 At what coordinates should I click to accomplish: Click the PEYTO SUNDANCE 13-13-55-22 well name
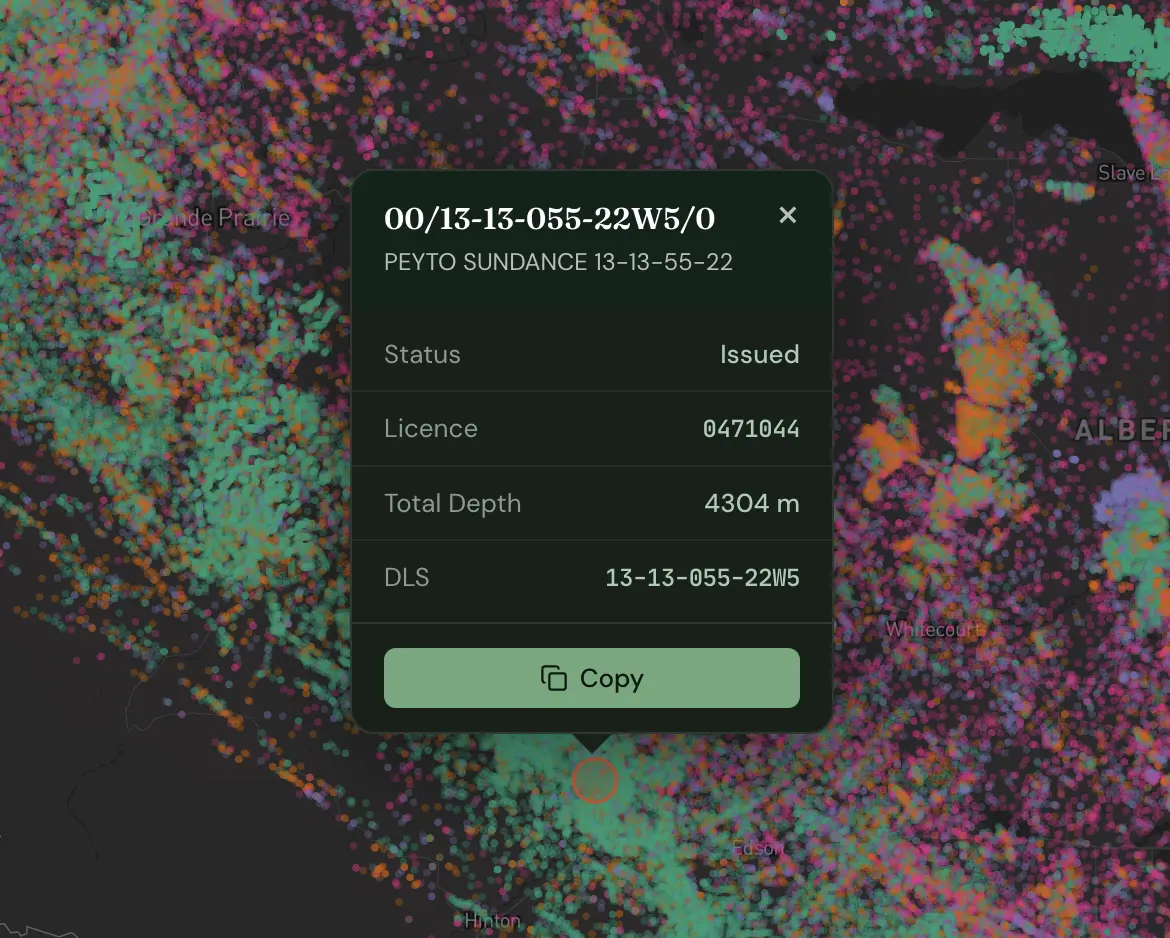click(x=558, y=262)
